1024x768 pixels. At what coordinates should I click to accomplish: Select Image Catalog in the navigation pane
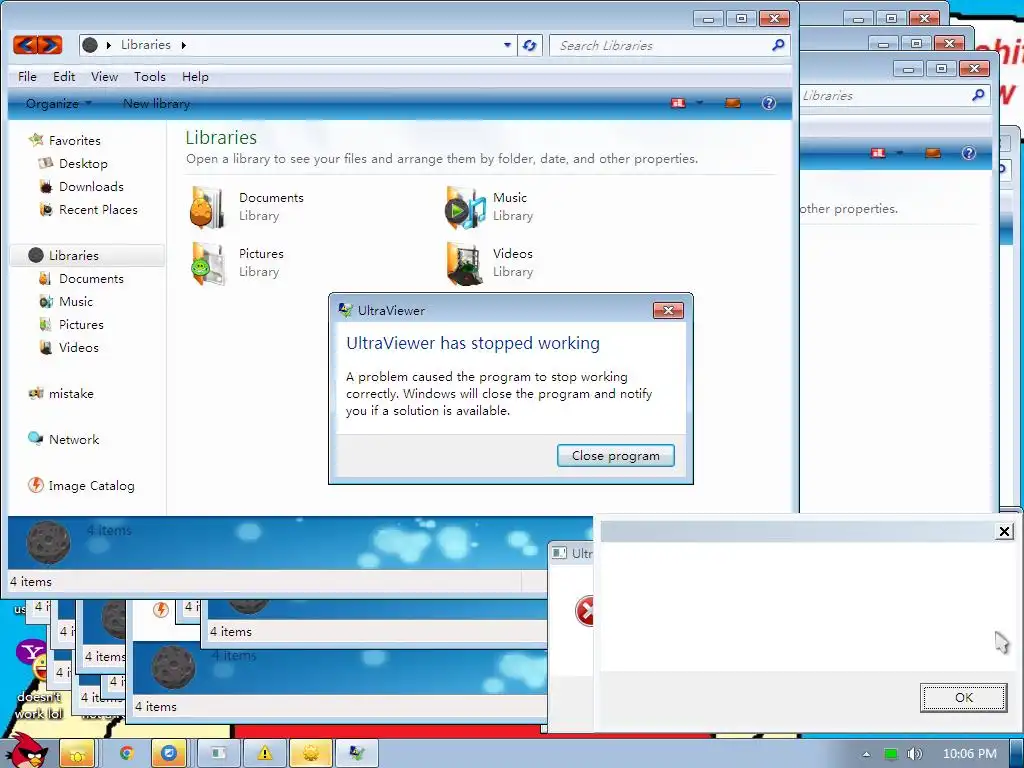tap(91, 486)
